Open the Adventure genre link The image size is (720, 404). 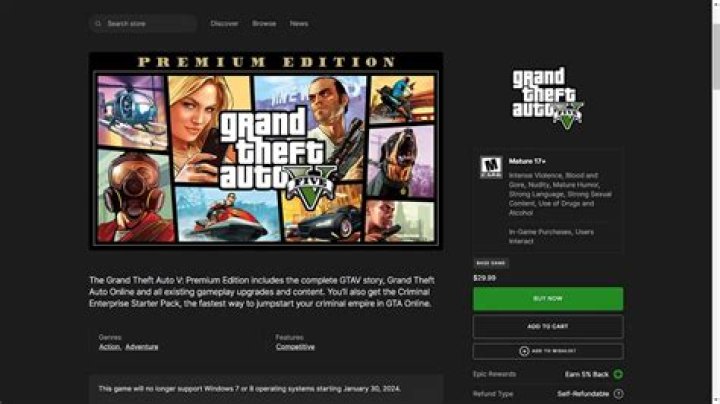pyautogui.click(x=141, y=347)
